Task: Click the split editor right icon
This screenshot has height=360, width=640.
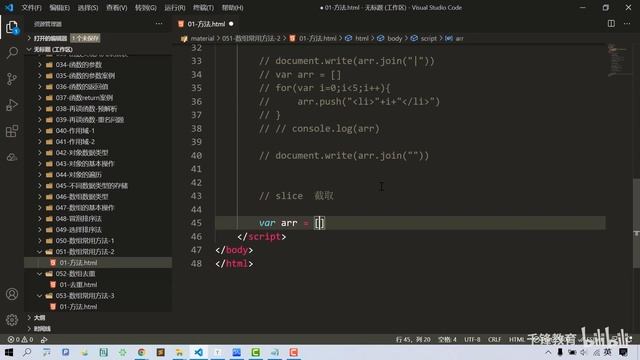Action: coord(611,24)
